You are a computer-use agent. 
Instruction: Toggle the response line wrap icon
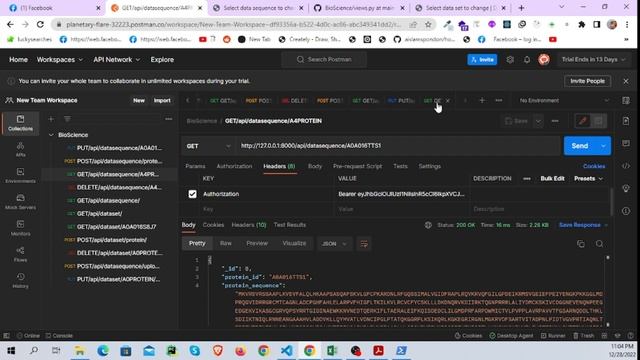coord(364,244)
